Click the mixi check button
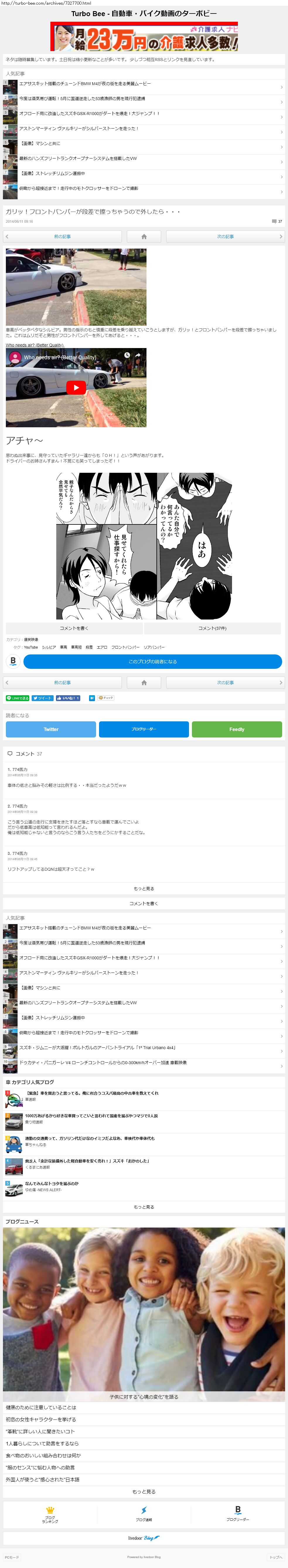288x1568 pixels. coord(106,698)
